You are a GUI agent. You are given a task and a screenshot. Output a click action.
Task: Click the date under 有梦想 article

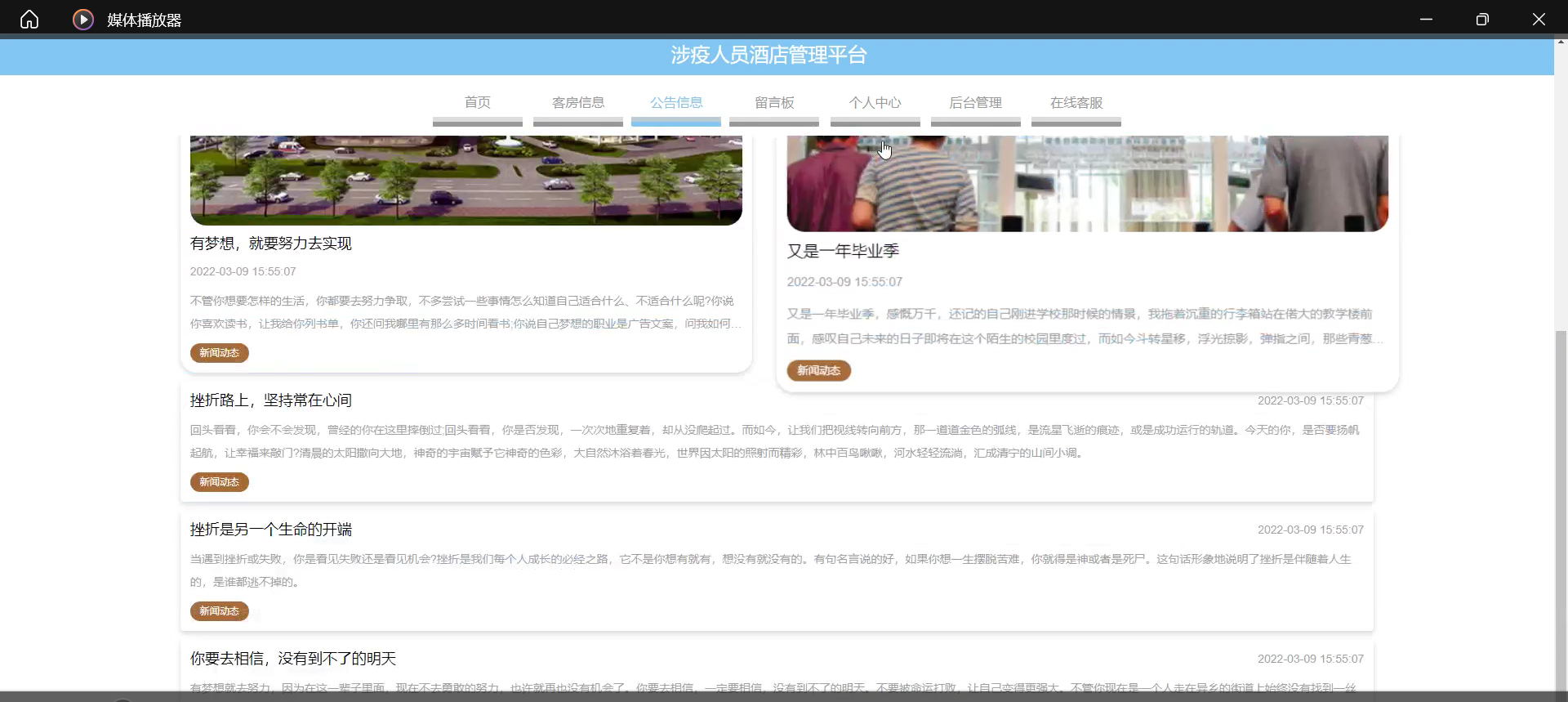pyautogui.click(x=243, y=271)
